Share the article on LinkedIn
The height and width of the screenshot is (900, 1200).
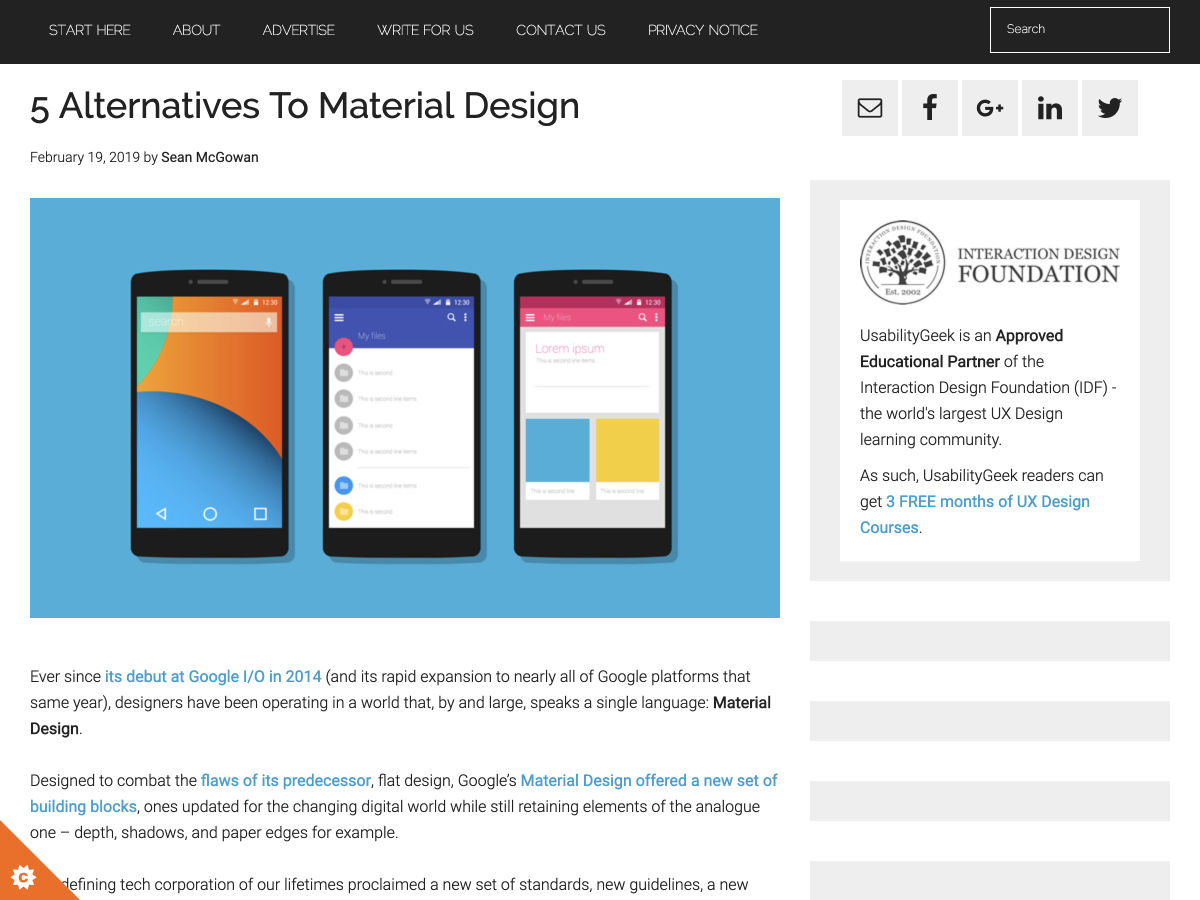(x=1050, y=108)
